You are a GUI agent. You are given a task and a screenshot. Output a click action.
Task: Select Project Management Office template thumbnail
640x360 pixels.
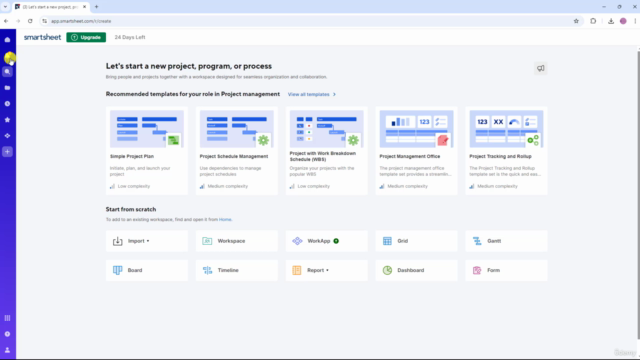(416, 129)
